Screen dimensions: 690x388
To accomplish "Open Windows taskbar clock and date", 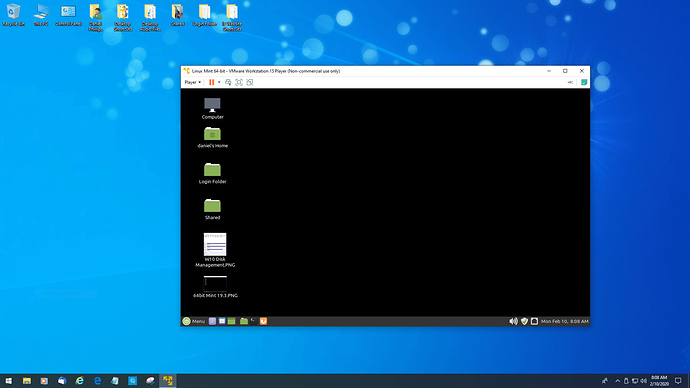I will [659, 381].
